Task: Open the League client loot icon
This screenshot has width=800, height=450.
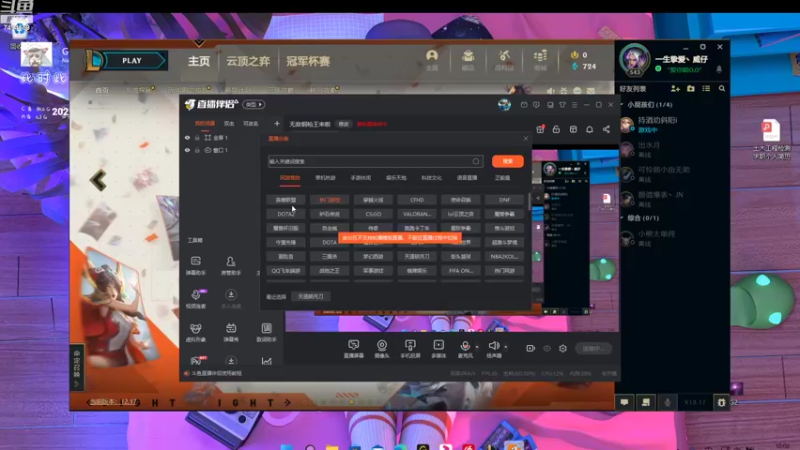Action: point(504,60)
